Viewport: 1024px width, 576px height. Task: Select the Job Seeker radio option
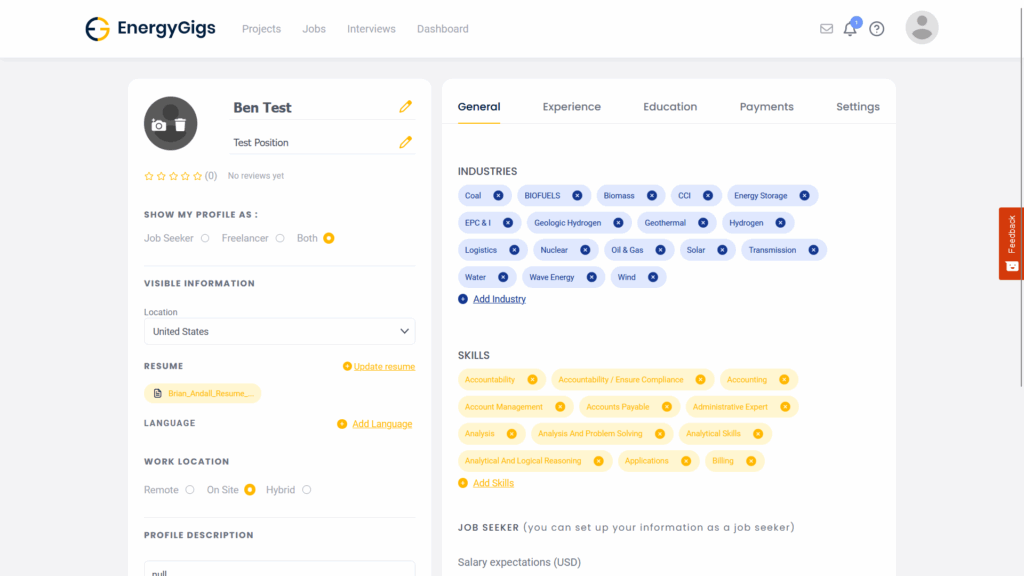[205, 238]
